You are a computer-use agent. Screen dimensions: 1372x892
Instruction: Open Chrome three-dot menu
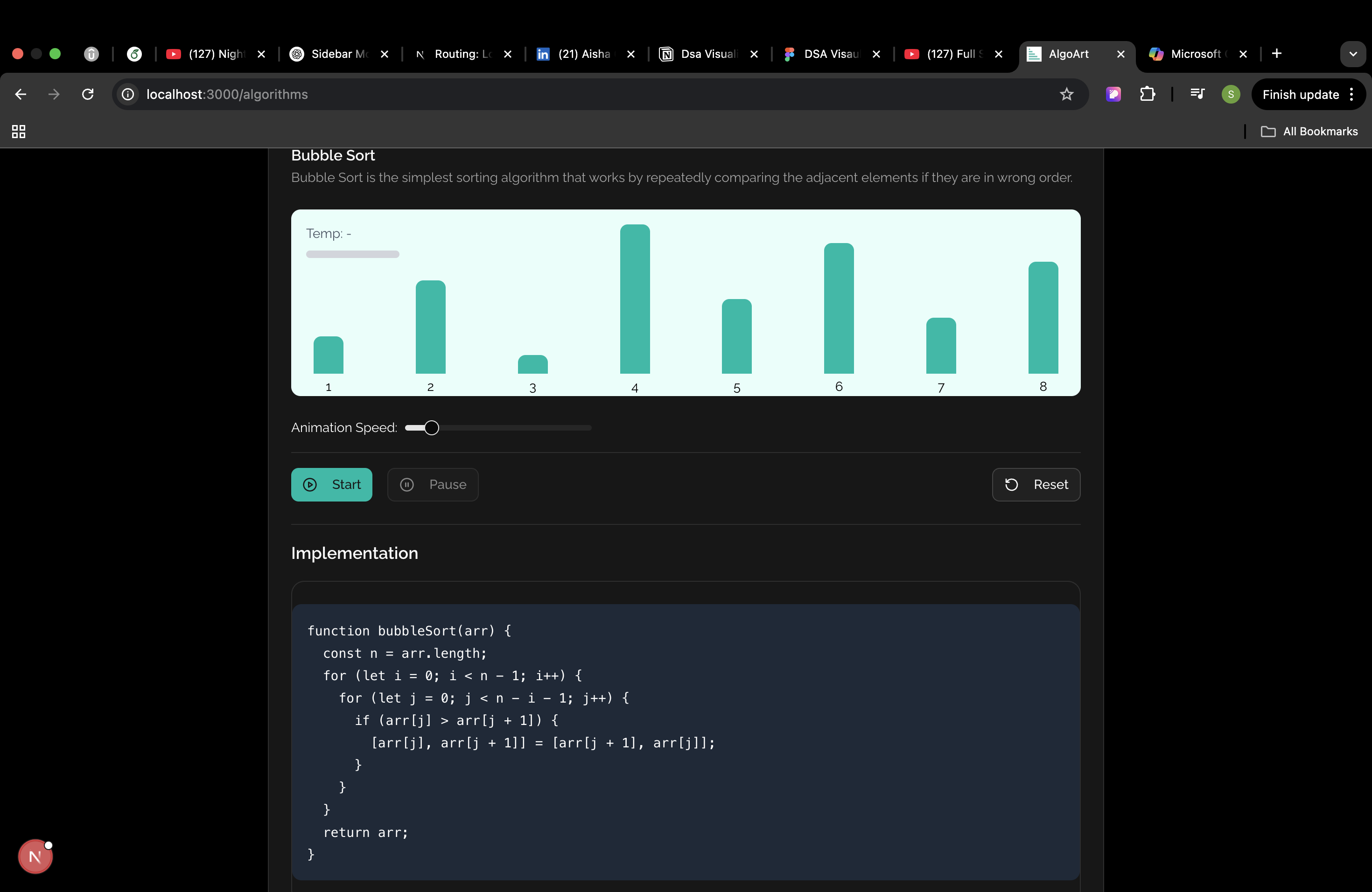tap(1352, 95)
